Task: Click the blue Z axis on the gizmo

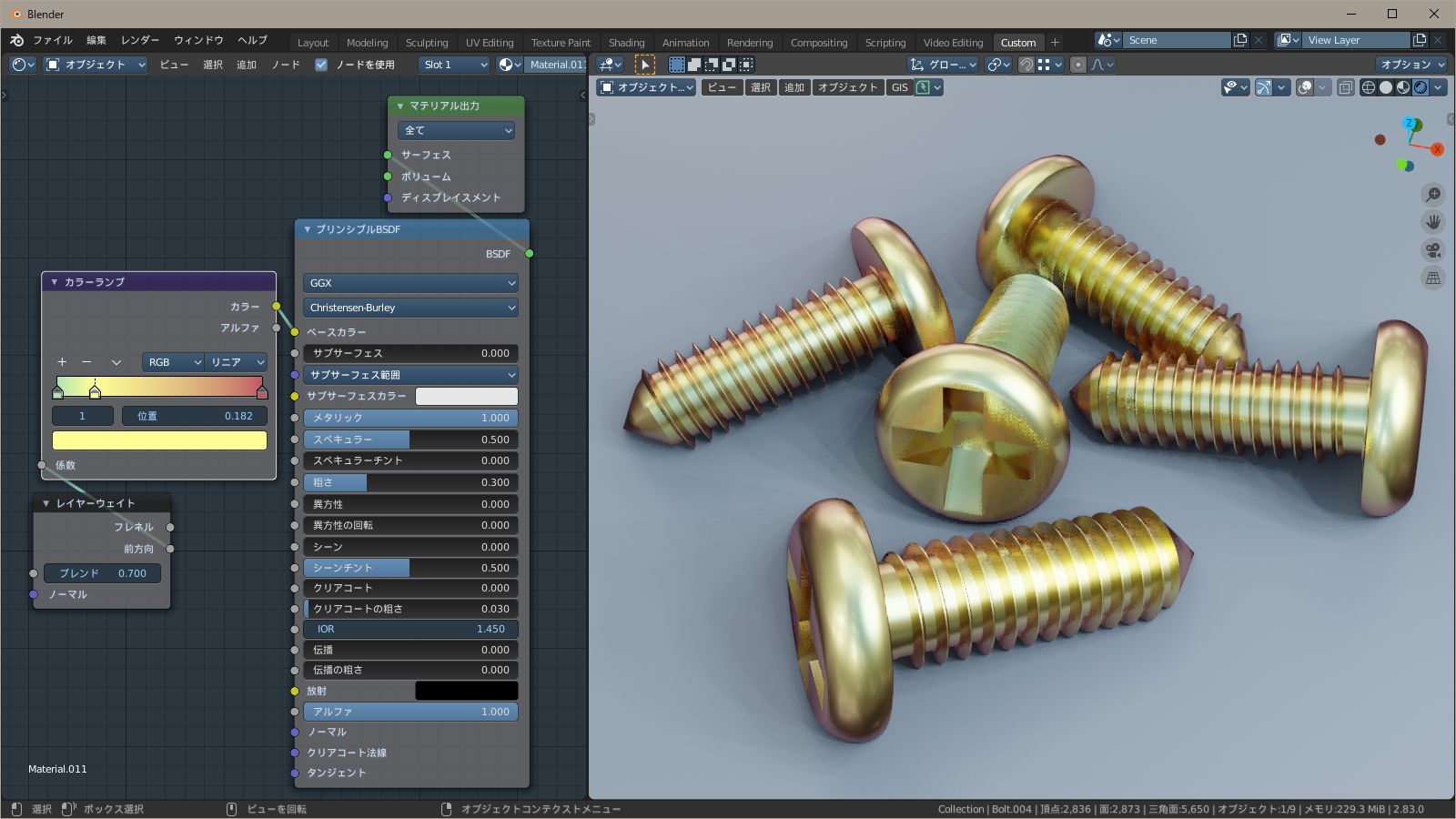Action: click(1410, 123)
